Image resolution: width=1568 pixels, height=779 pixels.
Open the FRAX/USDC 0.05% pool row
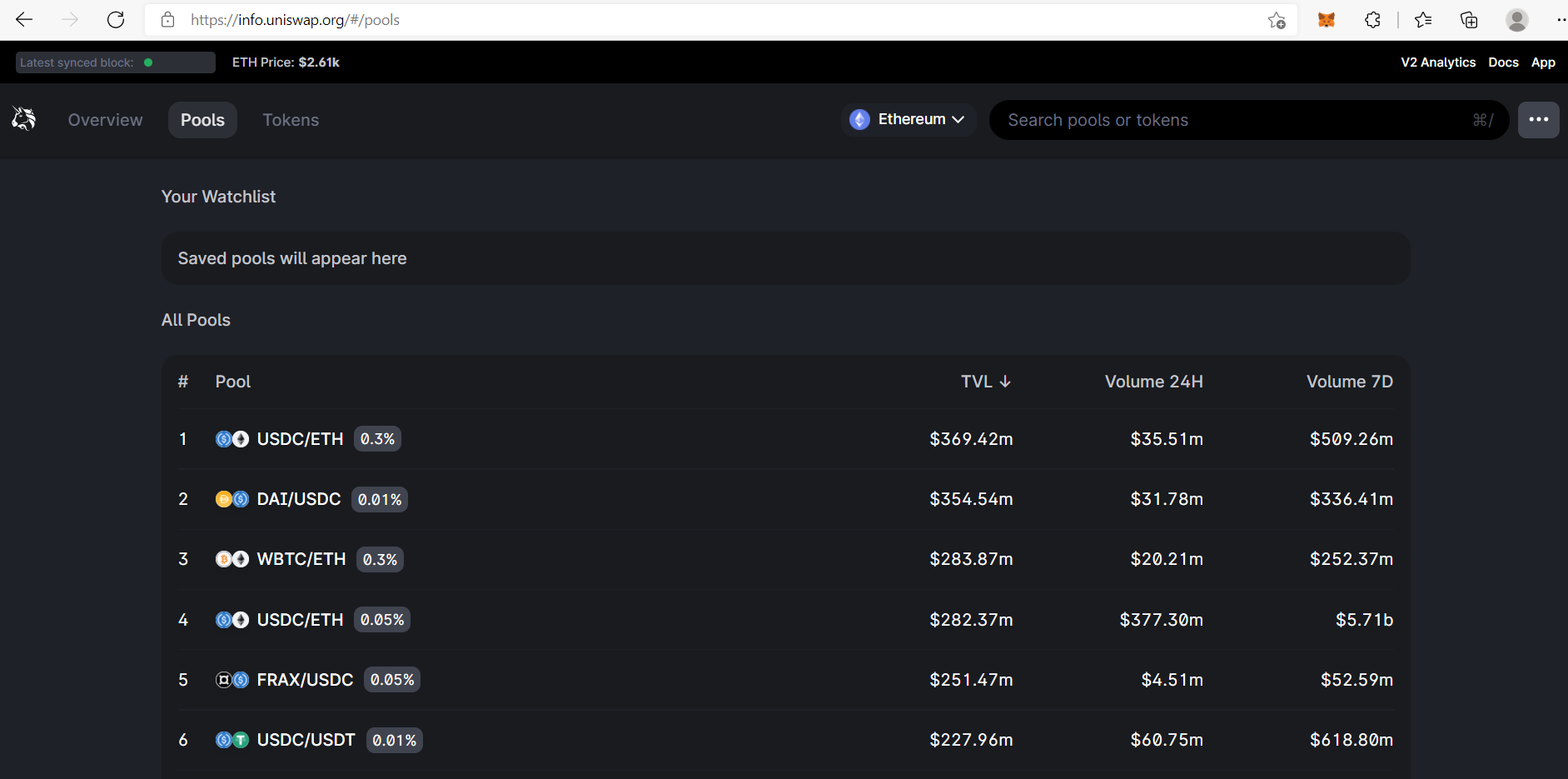point(785,680)
